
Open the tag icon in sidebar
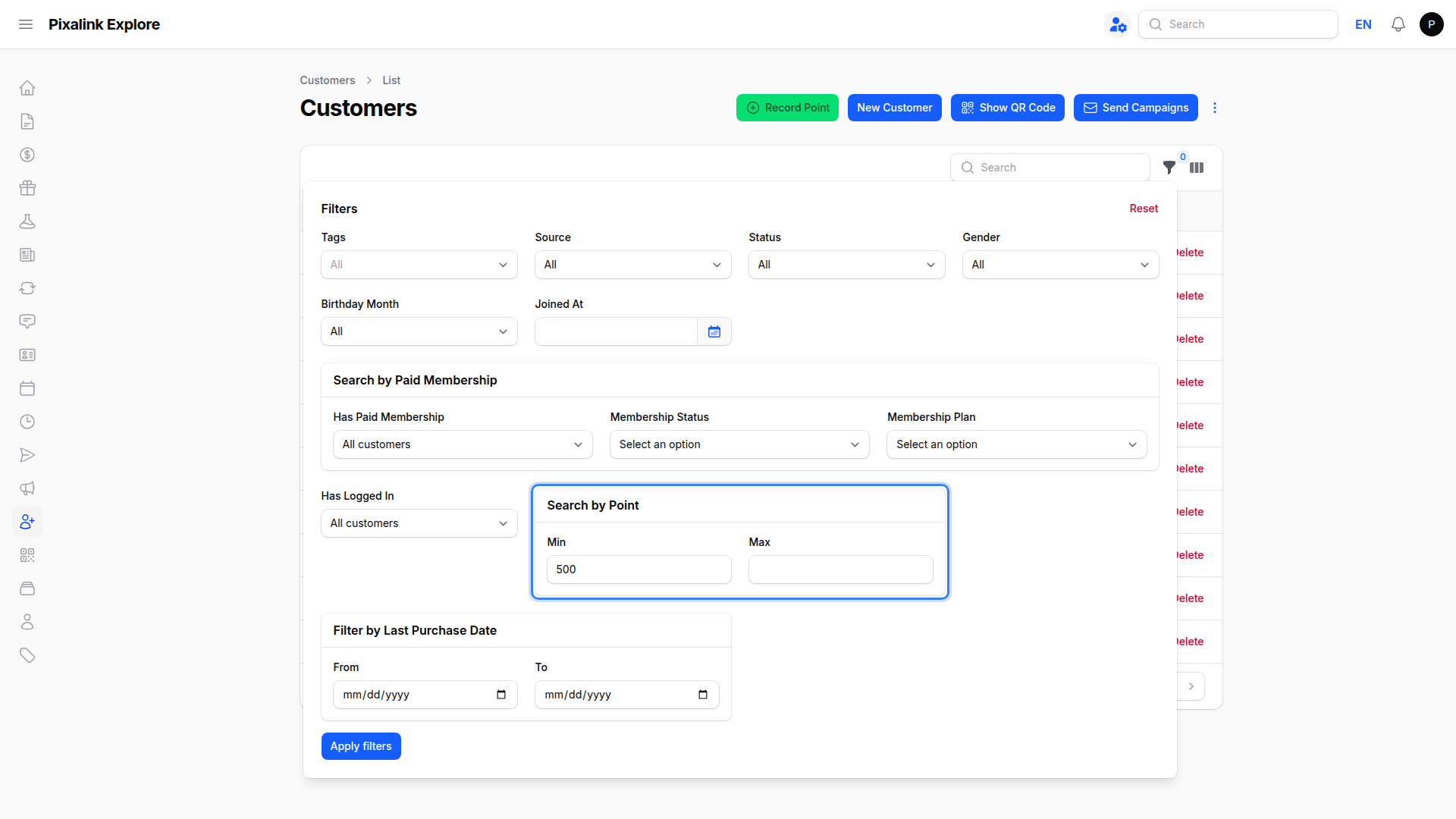pyautogui.click(x=27, y=655)
